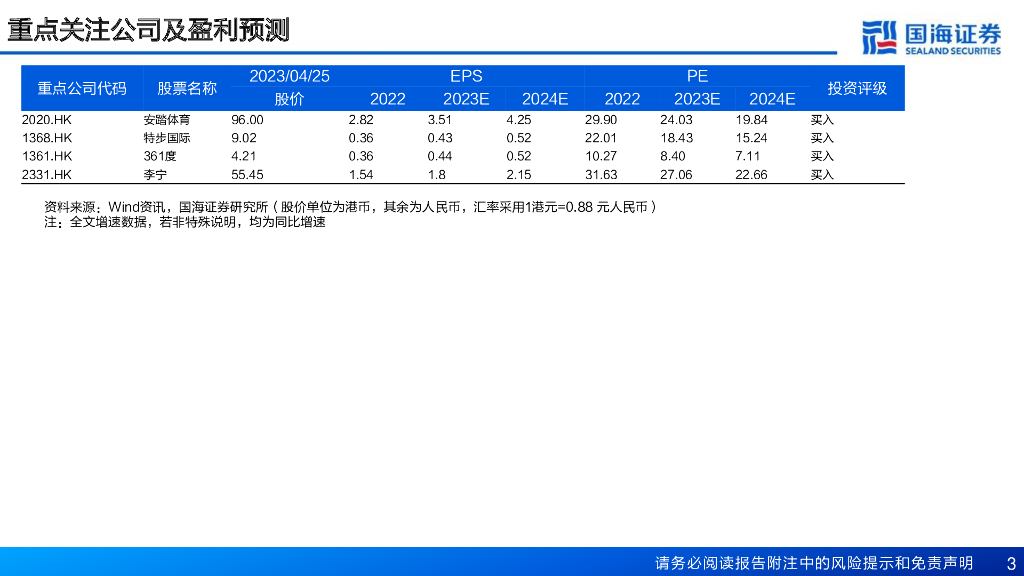The width and height of the screenshot is (1024, 576).
Task: Select stock name 特步国际
Action: click(x=167, y=138)
